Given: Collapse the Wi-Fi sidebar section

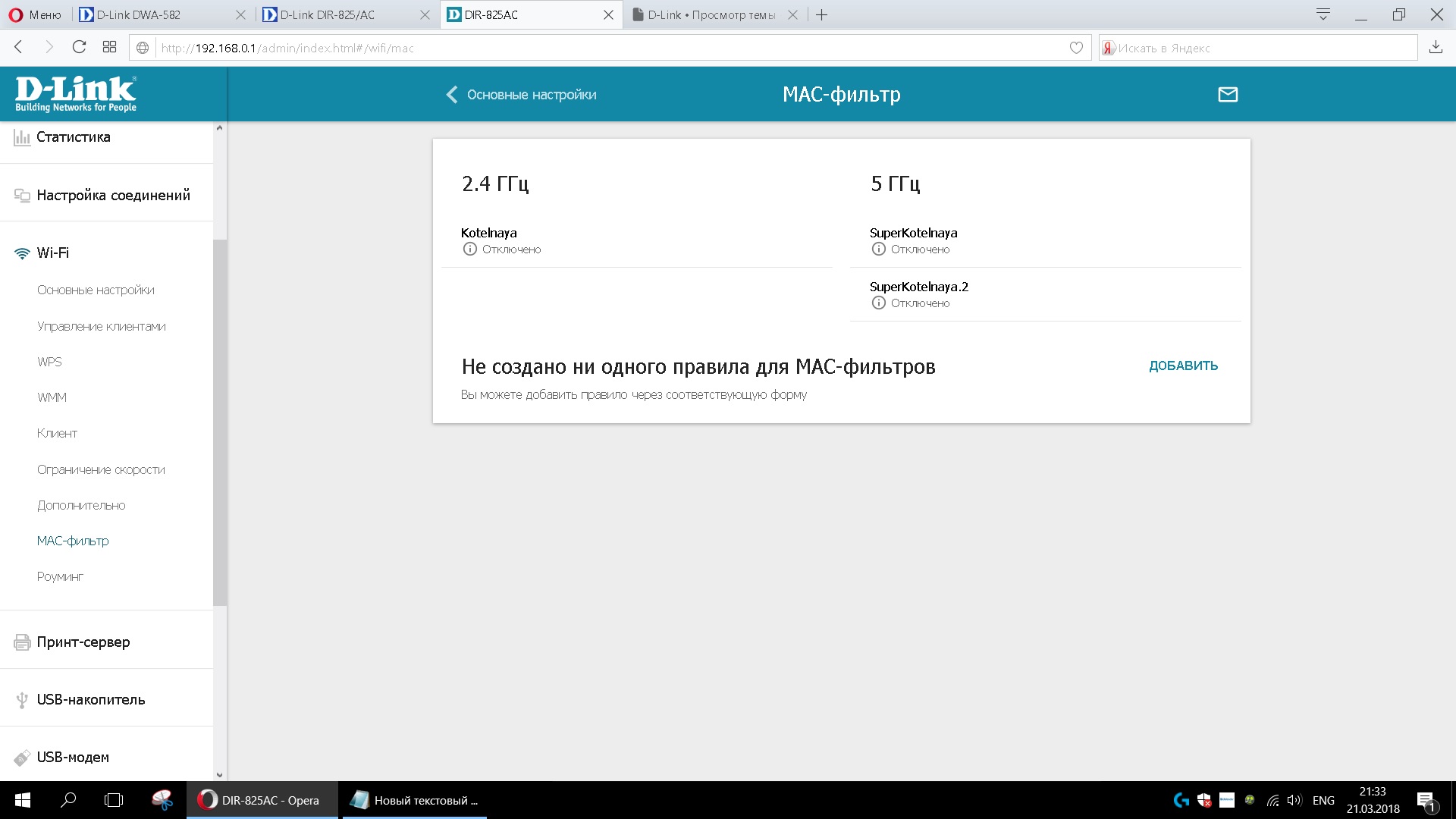Looking at the screenshot, I should [x=53, y=253].
